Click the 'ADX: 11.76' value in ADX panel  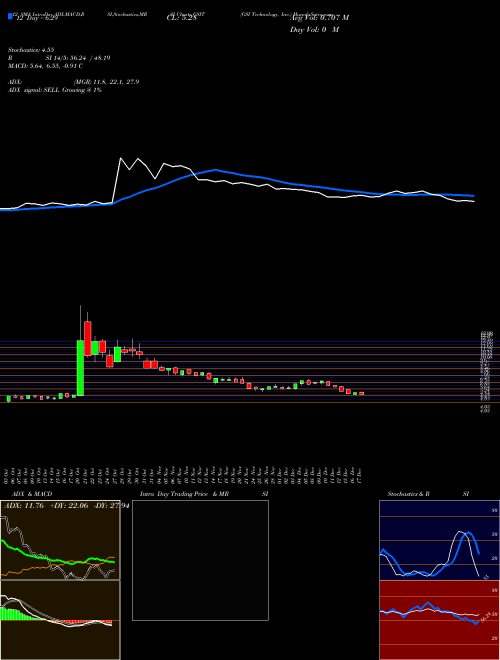pos(24,506)
